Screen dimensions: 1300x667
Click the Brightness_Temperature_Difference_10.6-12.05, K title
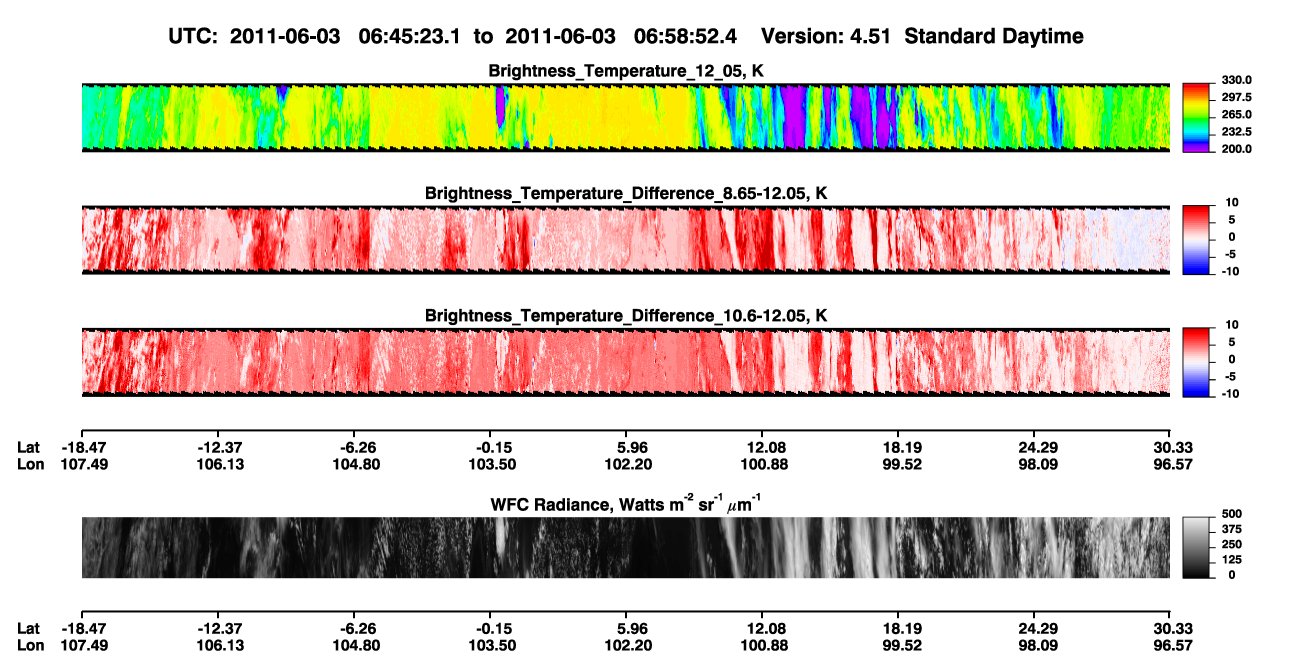[x=626, y=315]
